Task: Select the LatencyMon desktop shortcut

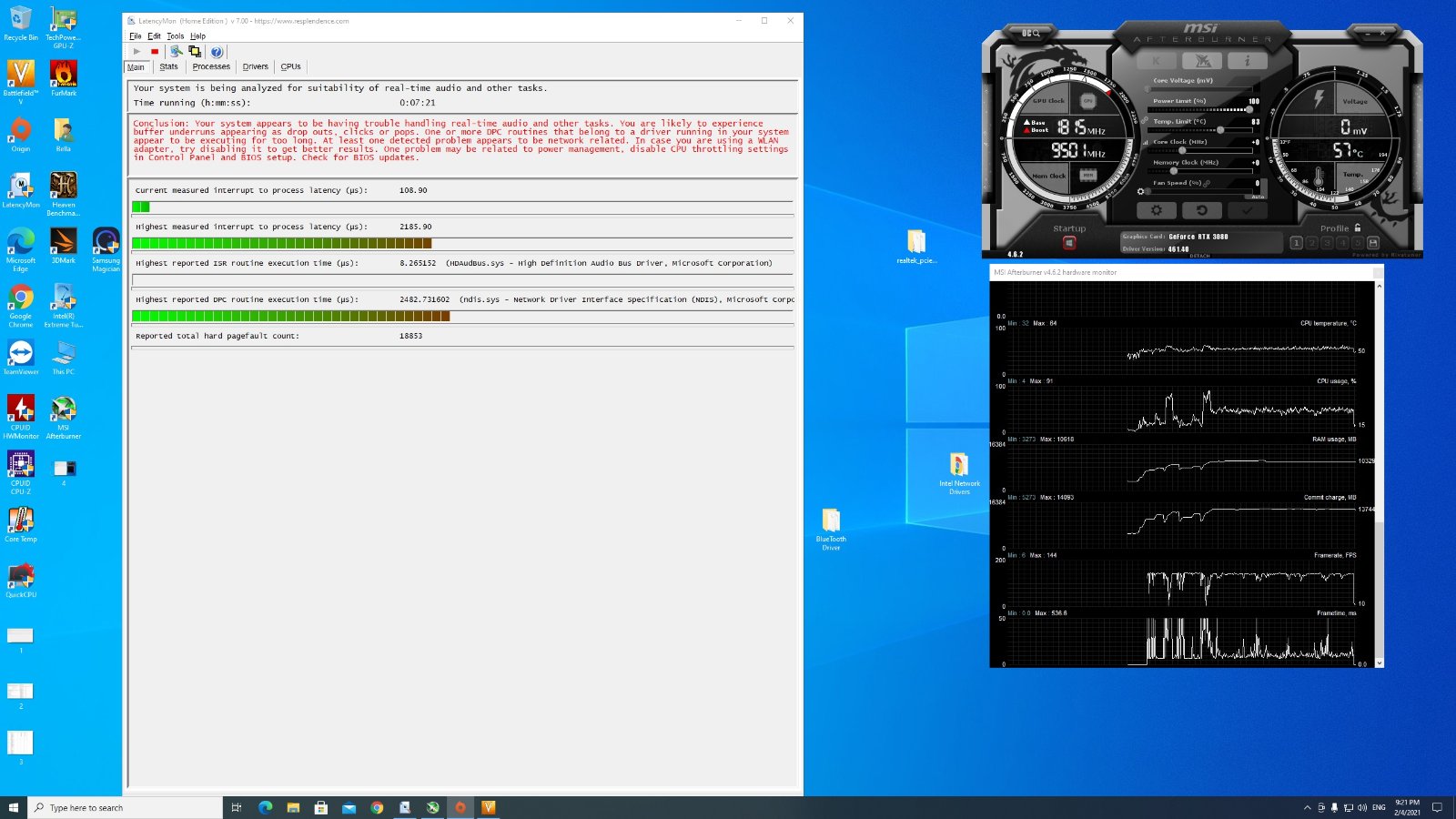Action: [21, 191]
